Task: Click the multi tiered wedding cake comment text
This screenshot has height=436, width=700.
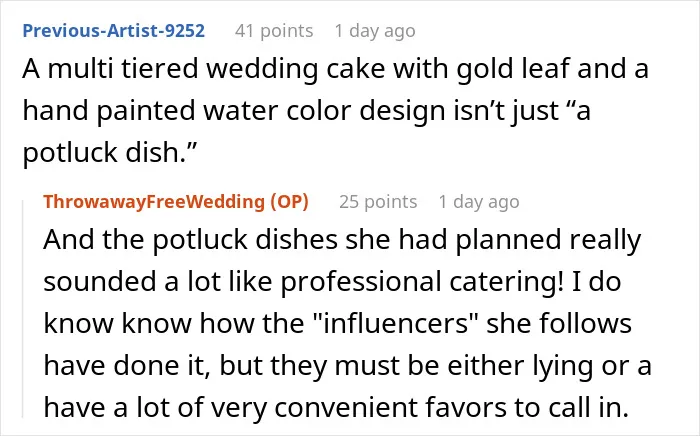Action: click(335, 110)
